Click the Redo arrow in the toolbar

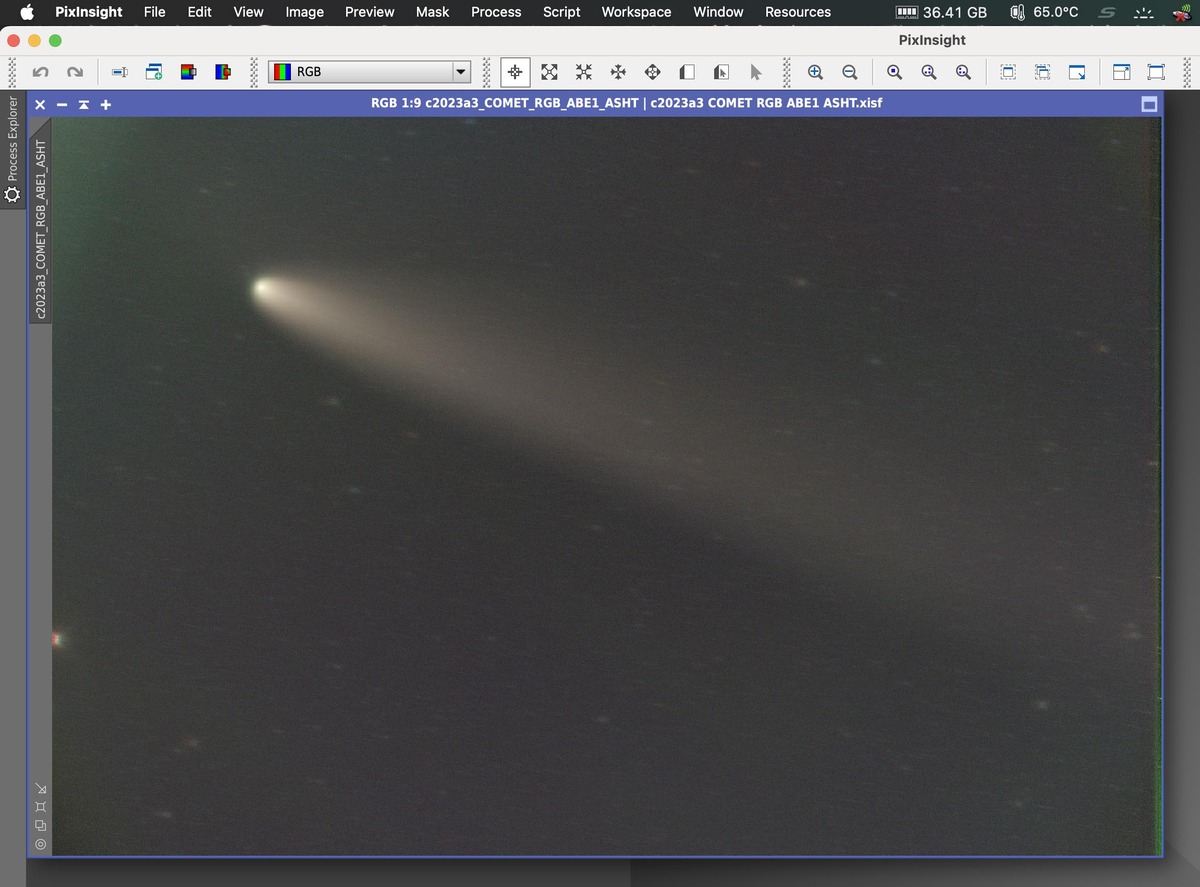pos(75,72)
